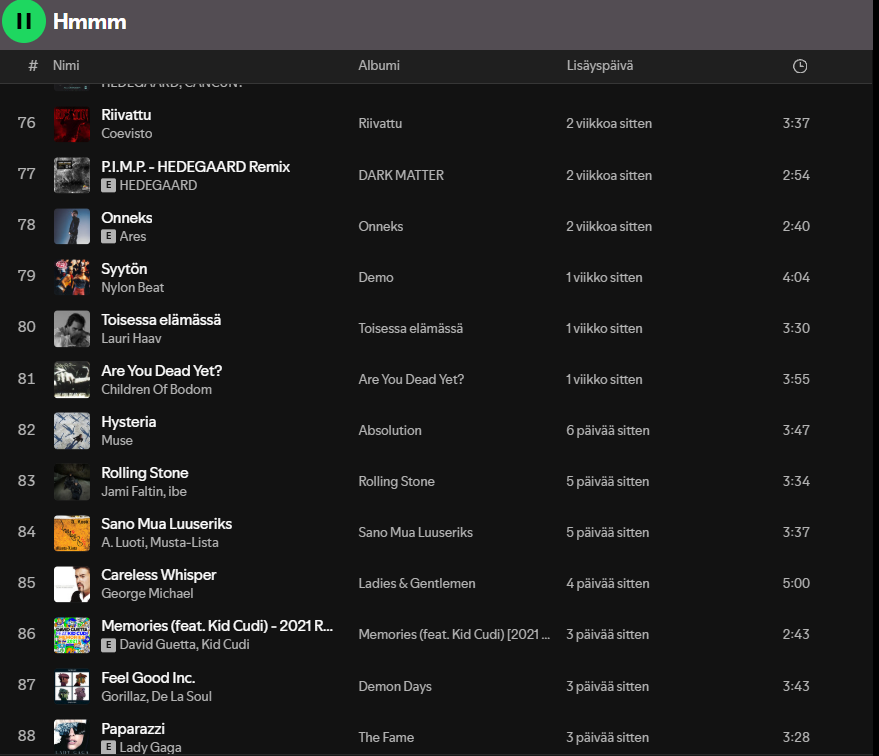Open artist Jami Faltin

click(x=132, y=491)
